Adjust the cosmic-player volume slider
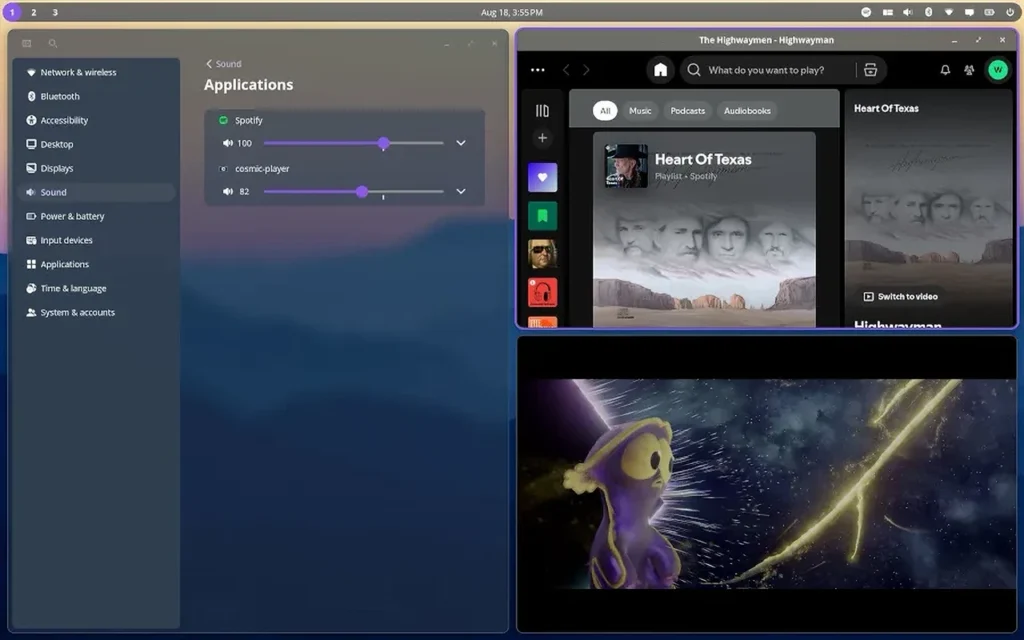Image resolution: width=1024 pixels, height=640 pixels. (x=353, y=191)
